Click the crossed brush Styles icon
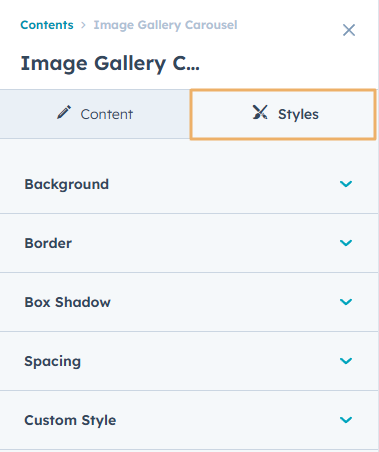379x452 pixels. coord(260,112)
